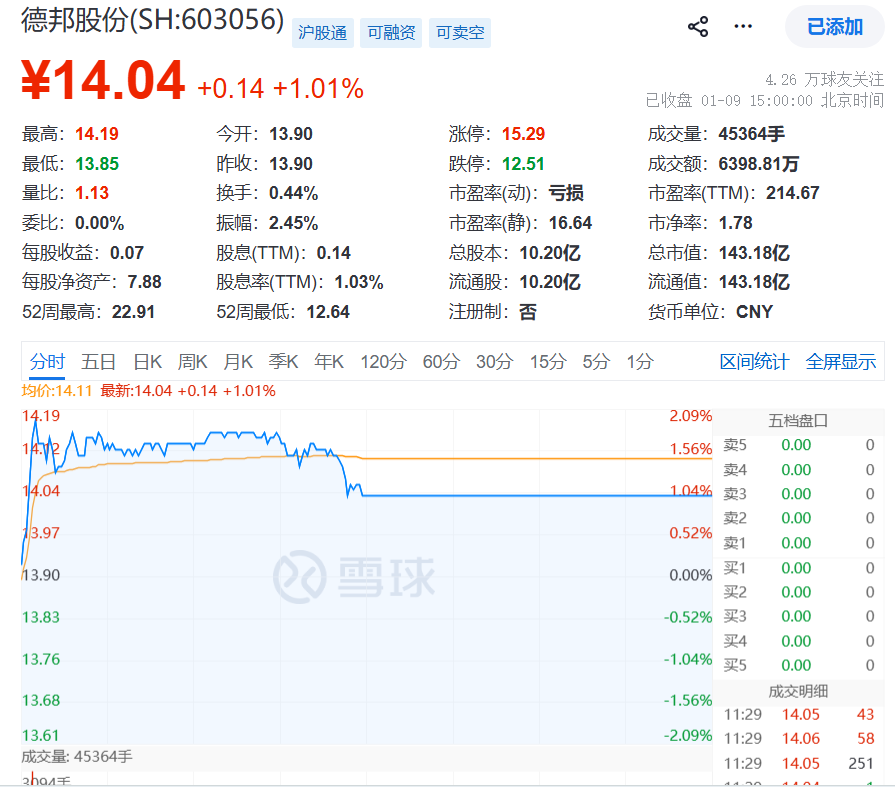895x787 pixels.
Task: Click the 13.90 left-axis label
Action: pyautogui.click(x=41, y=575)
